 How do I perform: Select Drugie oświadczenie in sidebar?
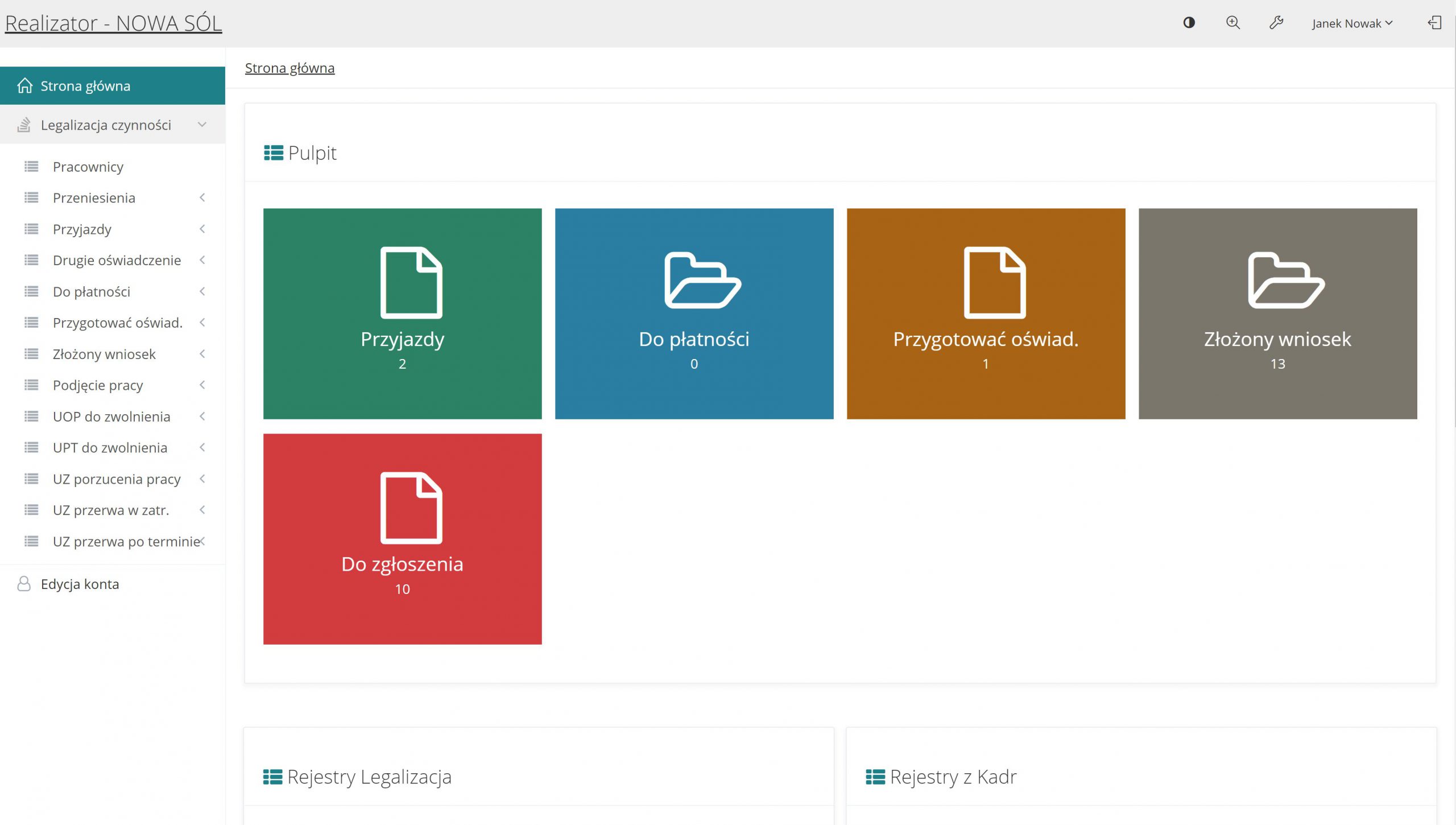coord(117,260)
